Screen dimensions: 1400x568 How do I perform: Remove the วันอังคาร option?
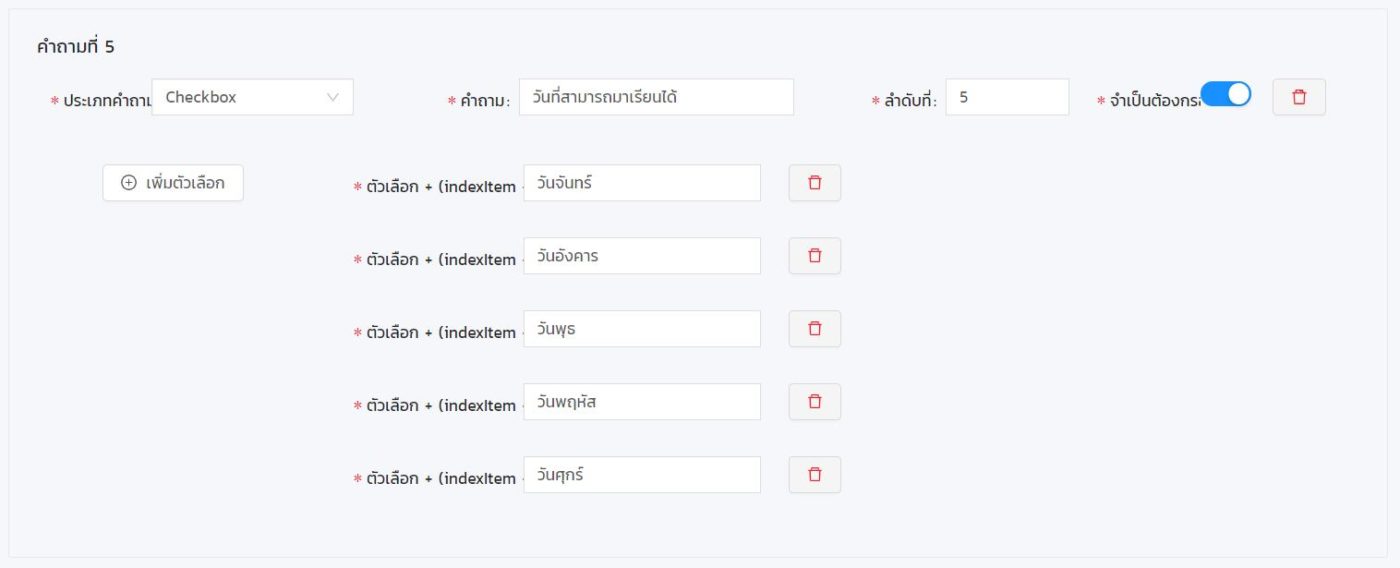814,256
